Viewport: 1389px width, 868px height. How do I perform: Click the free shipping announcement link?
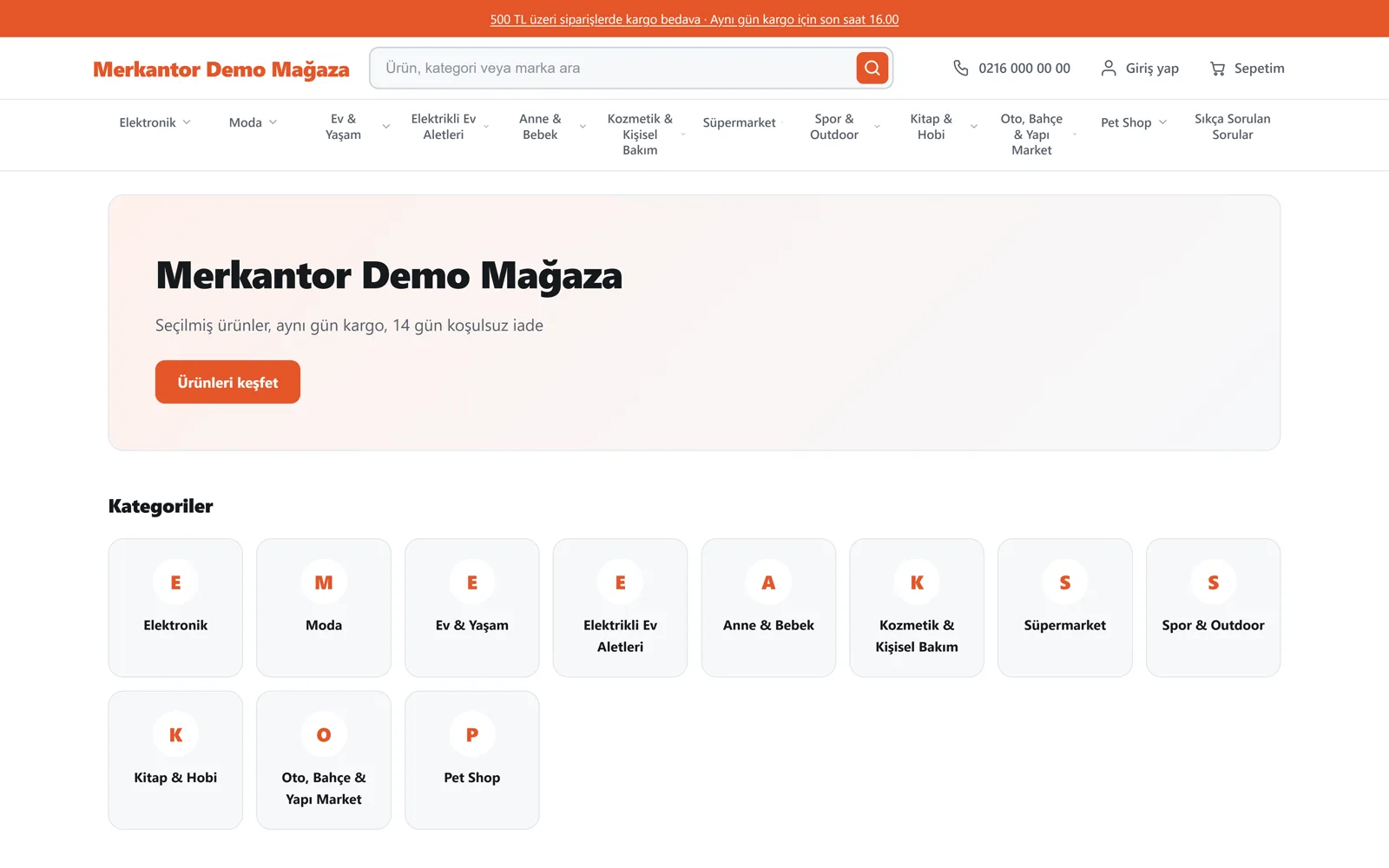(694, 19)
